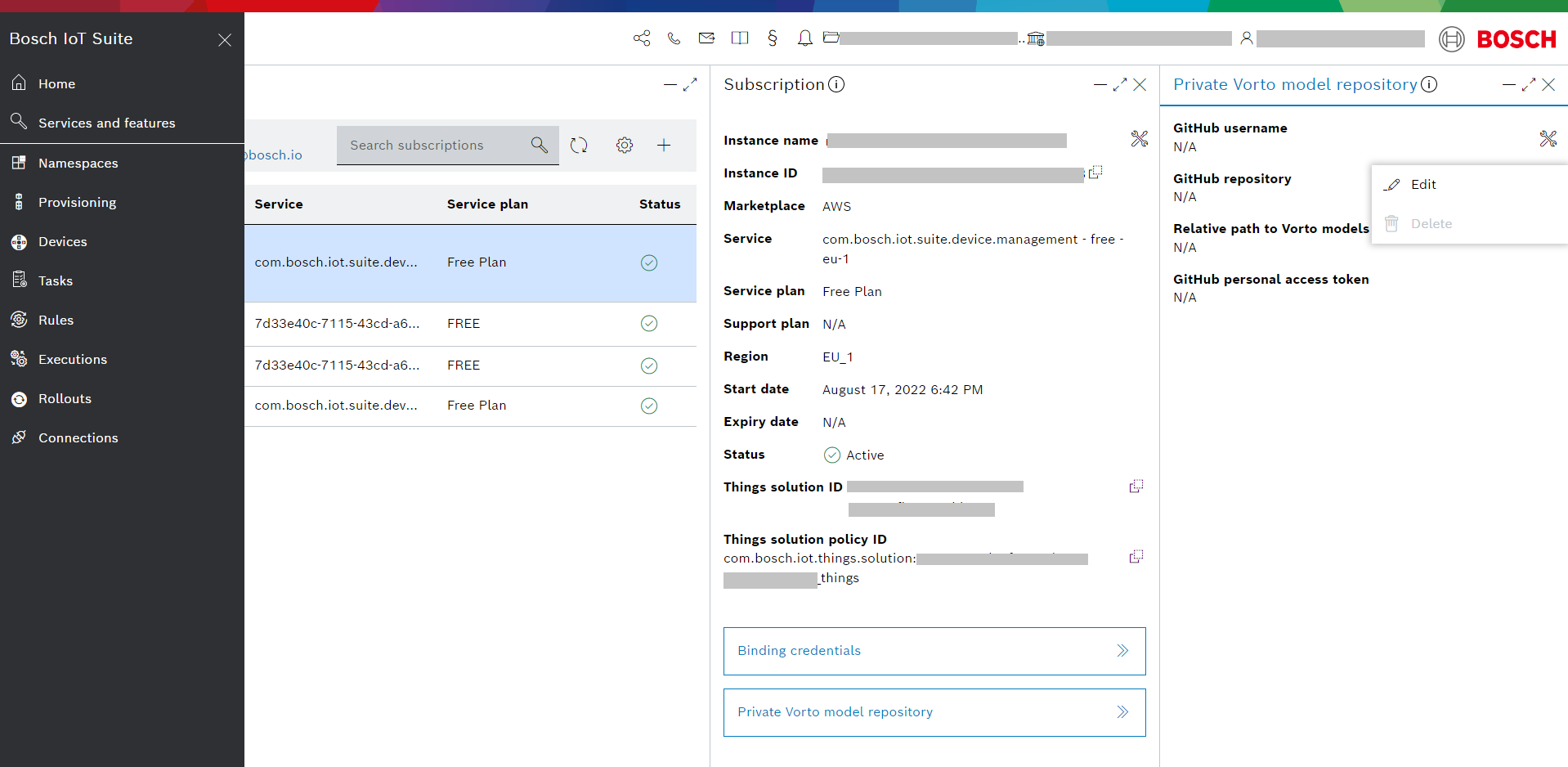Click the user profile icon
The image size is (1568, 767).
tap(1247, 38)
